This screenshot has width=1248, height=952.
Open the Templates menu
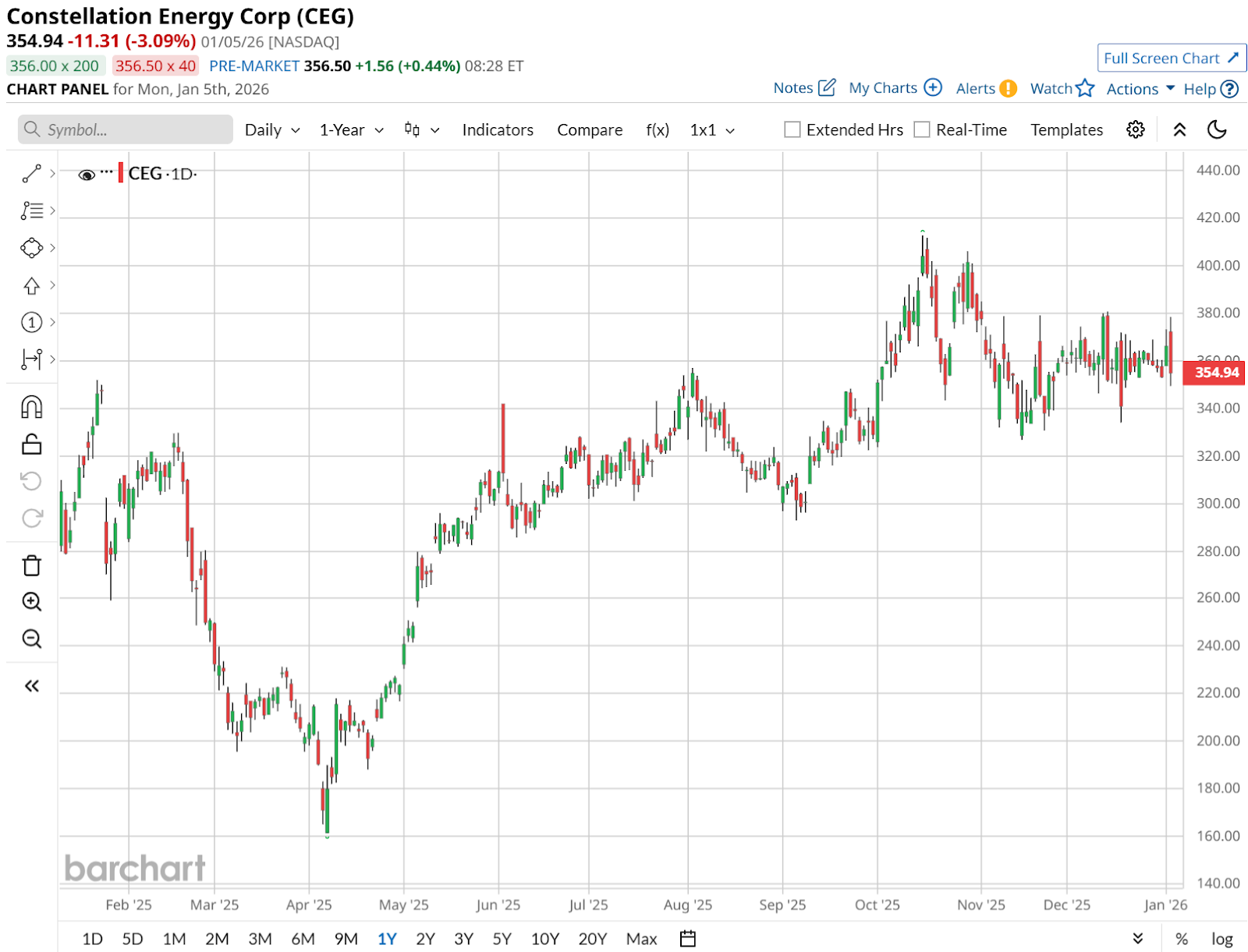coord(1066,129)
